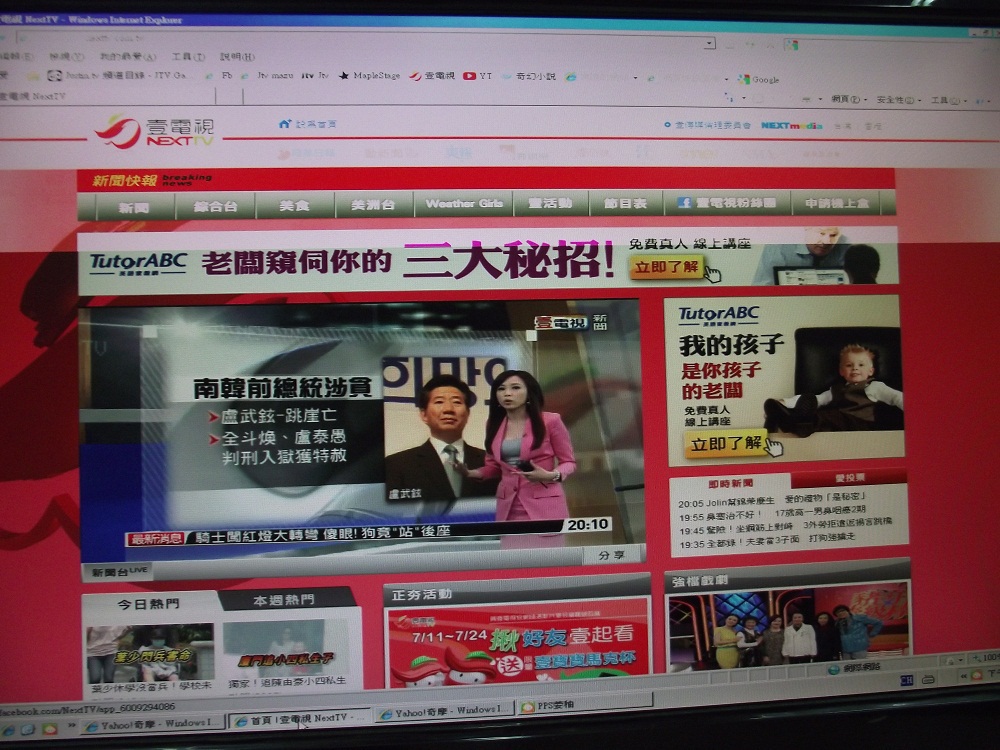The image size is (1000, 750).
Task: Switch to second Yahoo!奇摩 taskbar window
Action: 445,711
